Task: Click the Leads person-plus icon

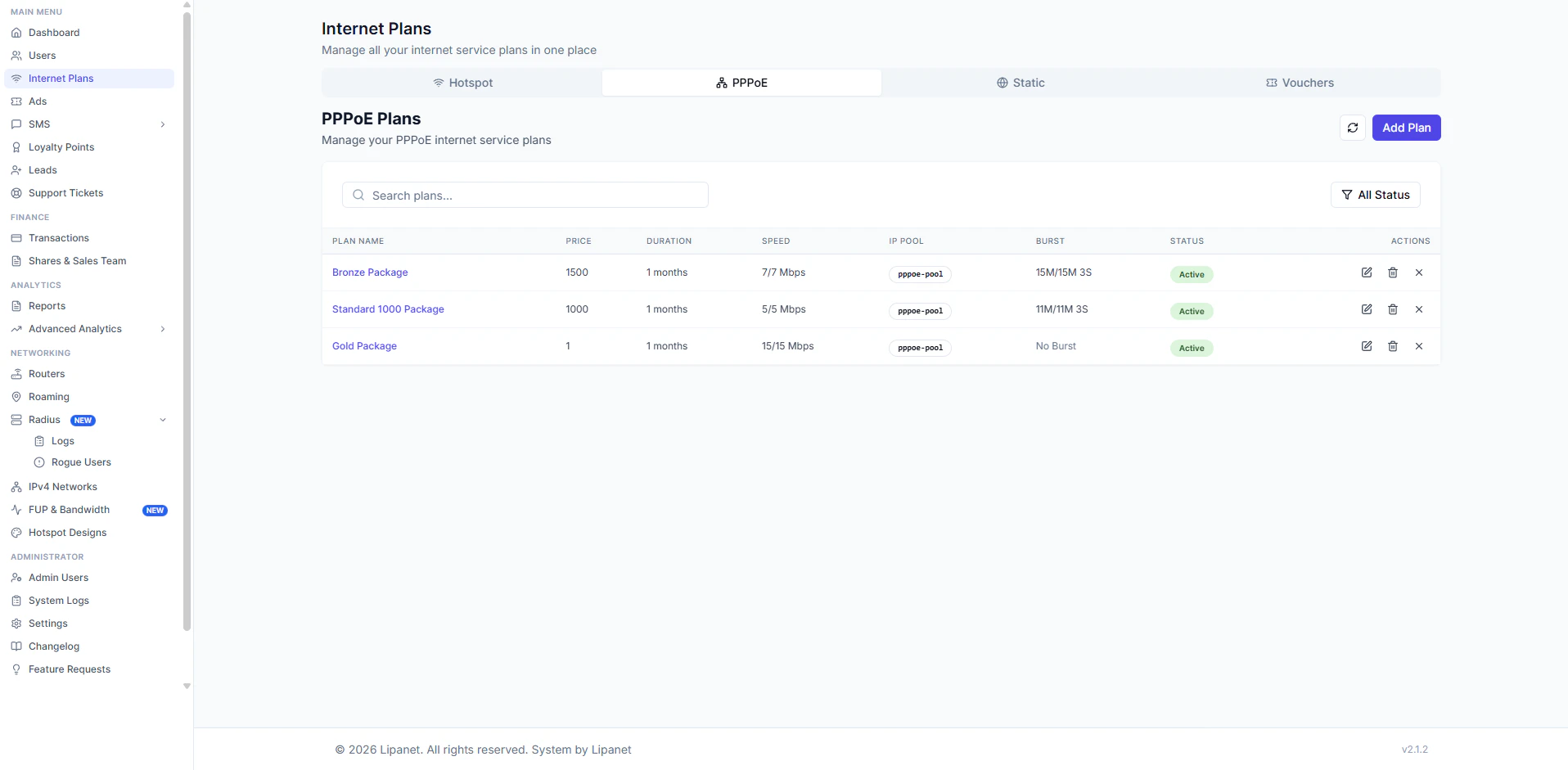Action: click(16, 170)
